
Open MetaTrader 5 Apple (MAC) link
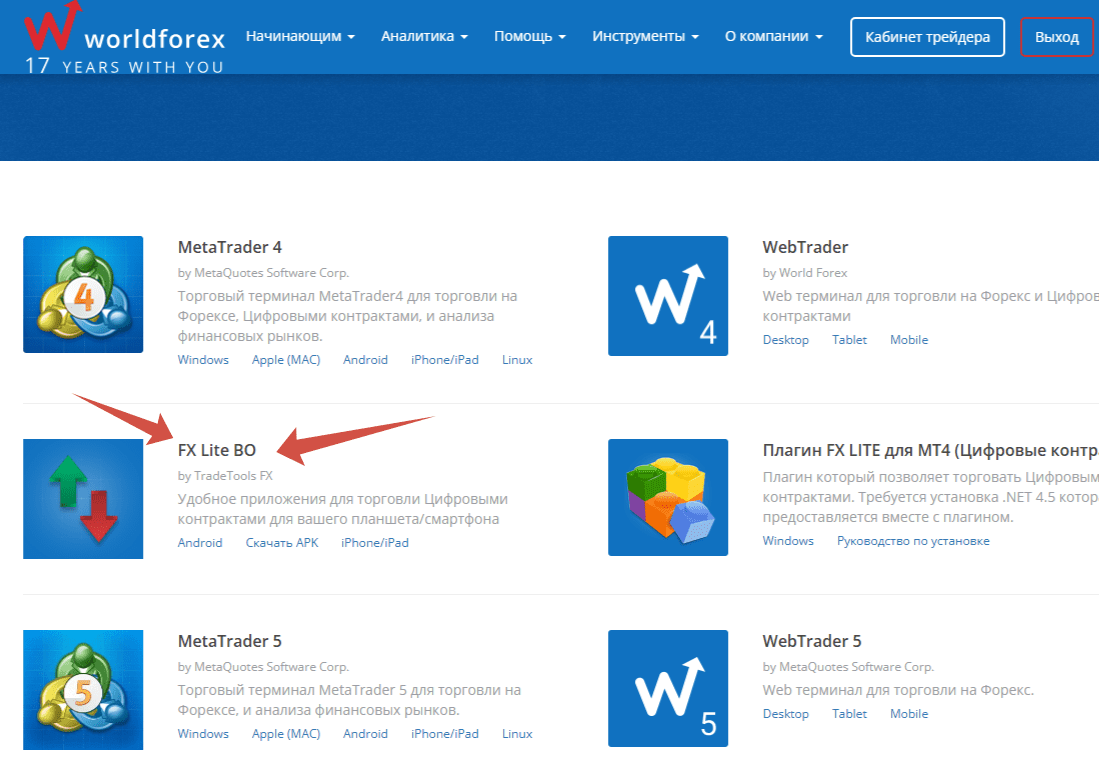pyautogui.click(x=286, y=734)
